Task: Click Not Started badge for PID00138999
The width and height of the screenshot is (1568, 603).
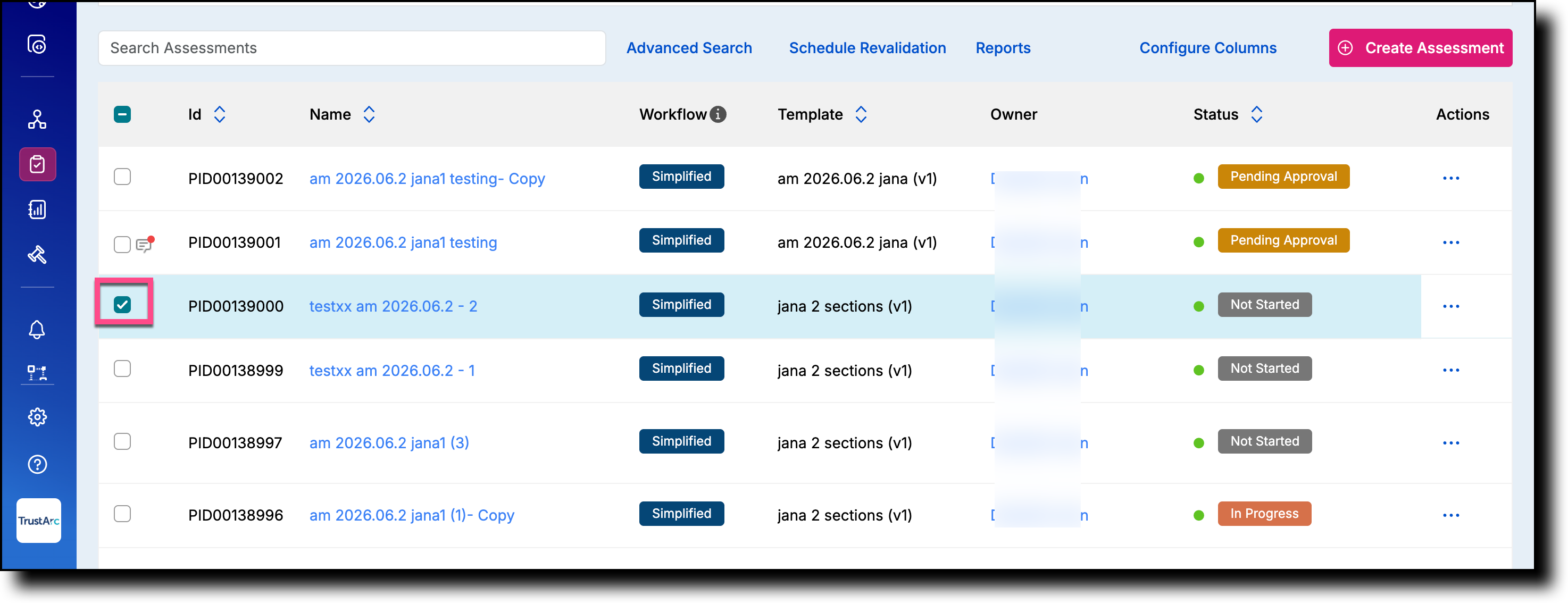Action: (1265, 368)
